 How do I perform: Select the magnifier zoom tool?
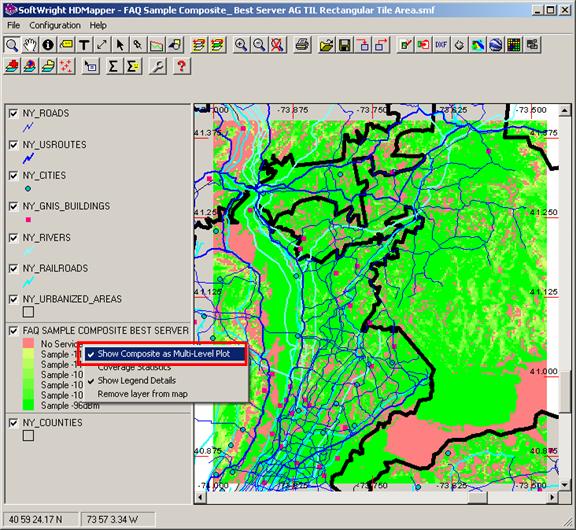coord(12,45)
